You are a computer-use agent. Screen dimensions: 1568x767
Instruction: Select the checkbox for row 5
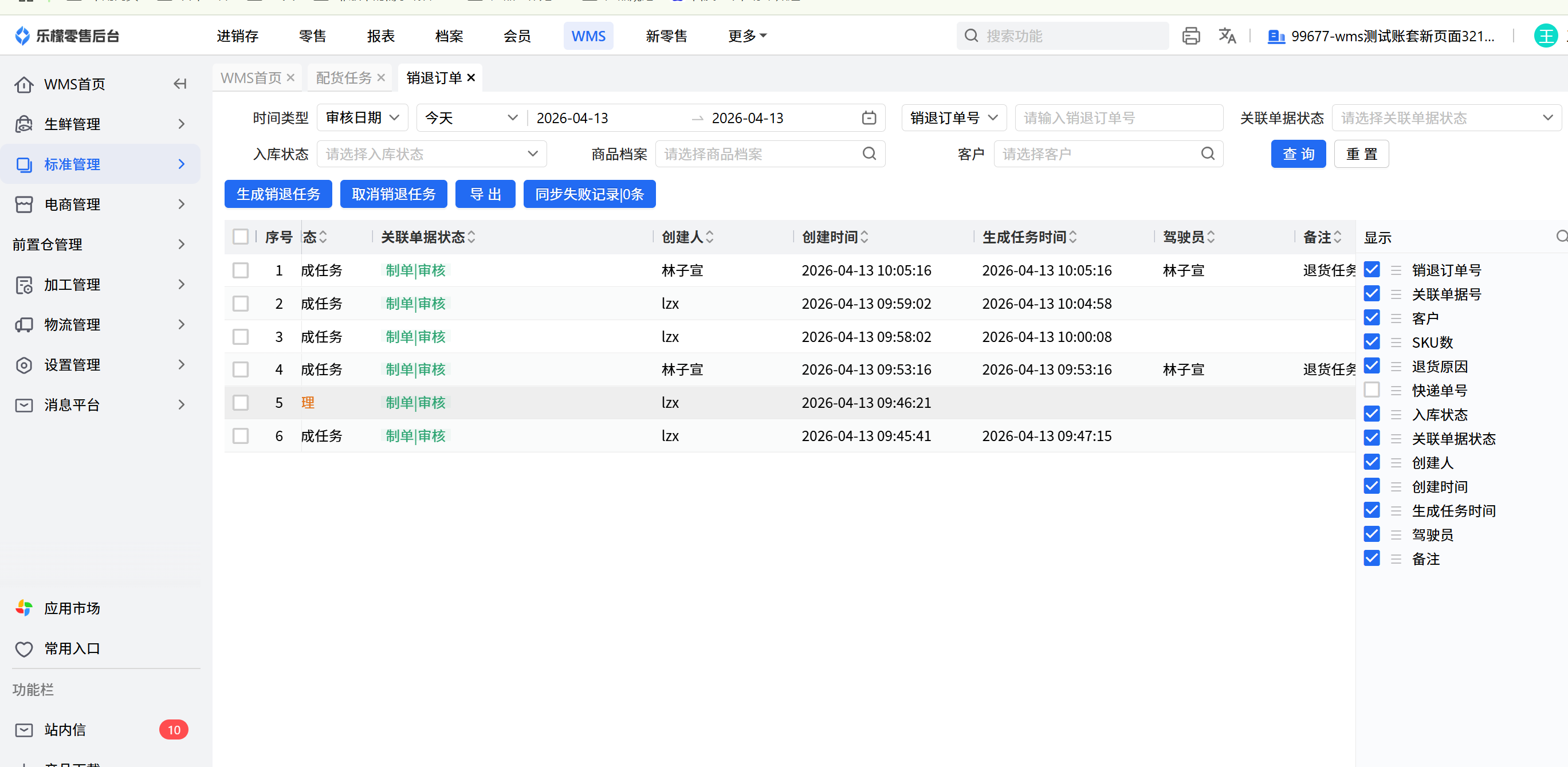tap(241, 402)
